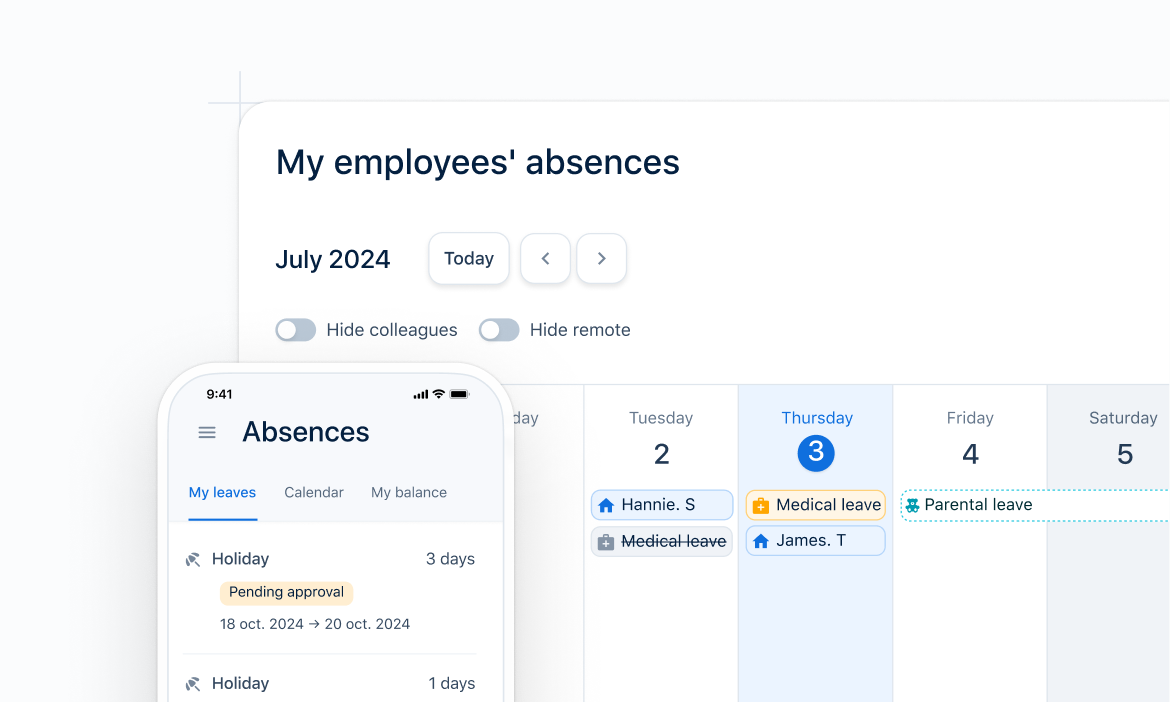This screenshot has width=1170, height=702.
Task: Click the first Holiday umbrella icon
Action: coord(194,560)
